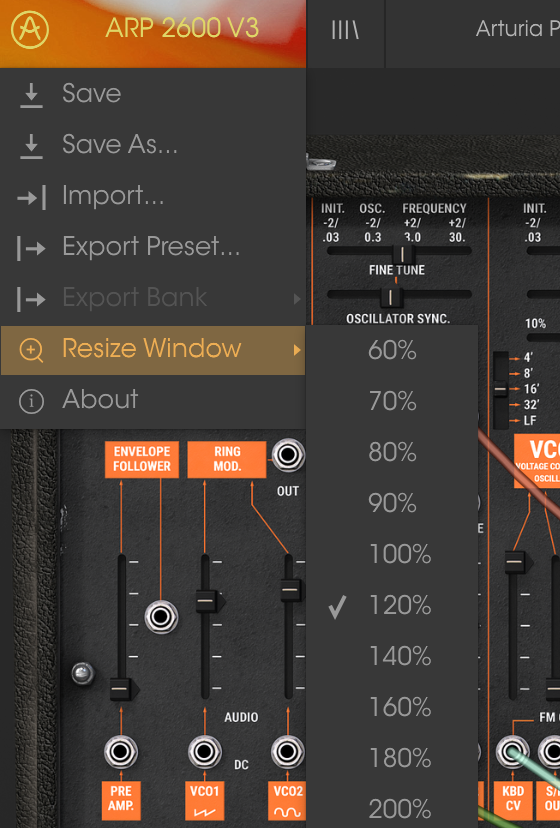
Task: Click the VCO1 sawtooth input jack
Action: [204, 751]
